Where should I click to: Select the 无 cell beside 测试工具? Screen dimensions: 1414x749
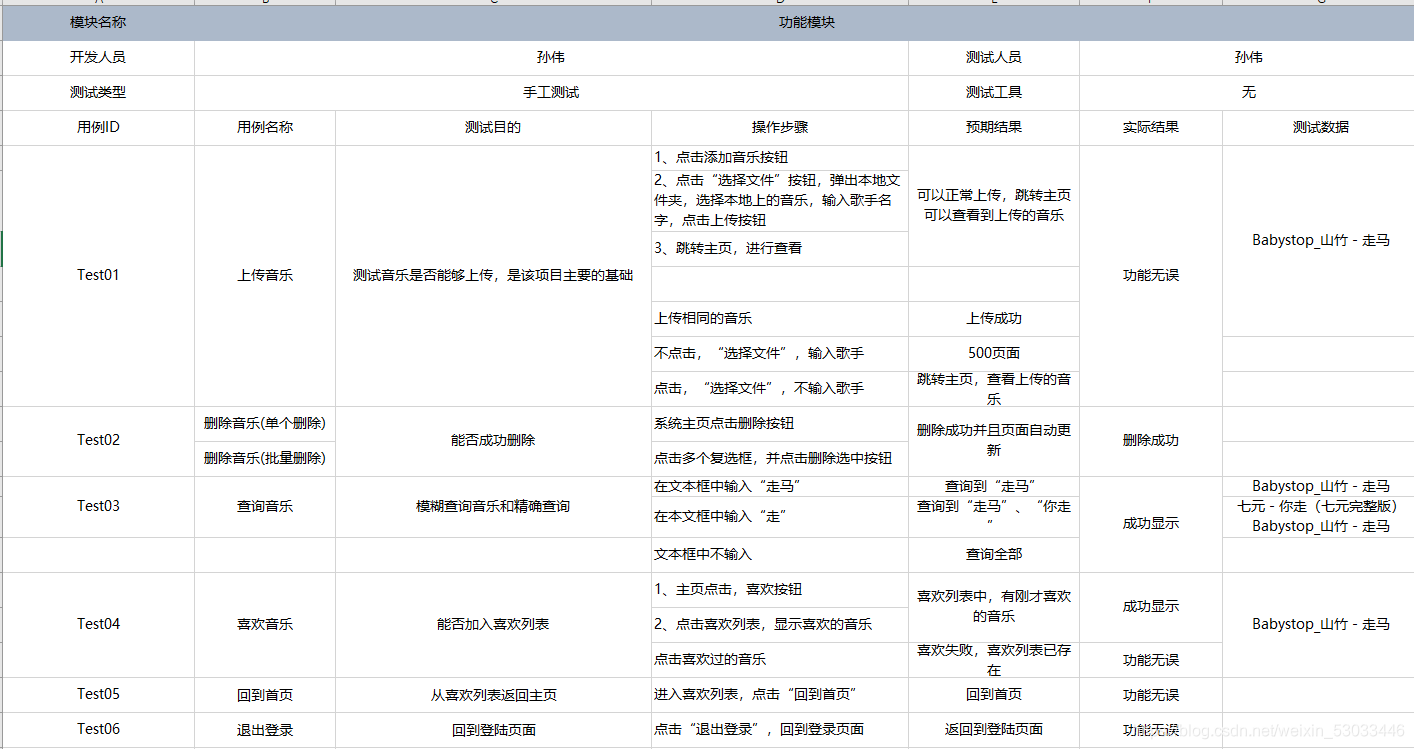click(x=1247, y=93)
